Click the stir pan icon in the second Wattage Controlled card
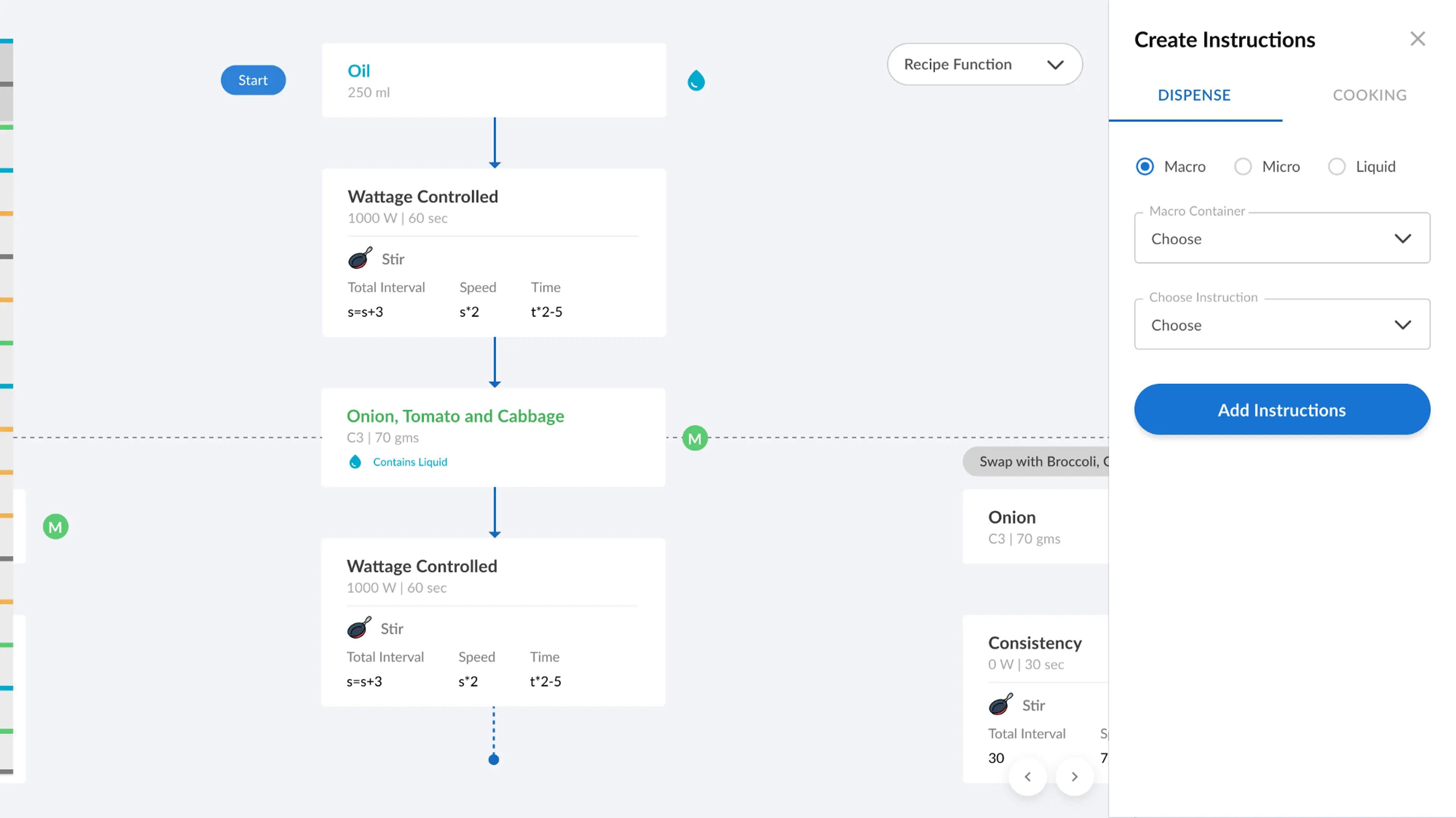This screenshot has width=1456, height=818. (x=359, y=628)
